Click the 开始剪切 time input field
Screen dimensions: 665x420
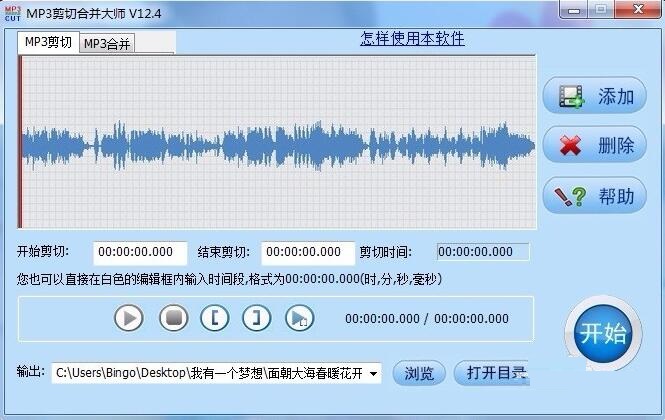tap(140, 252)
